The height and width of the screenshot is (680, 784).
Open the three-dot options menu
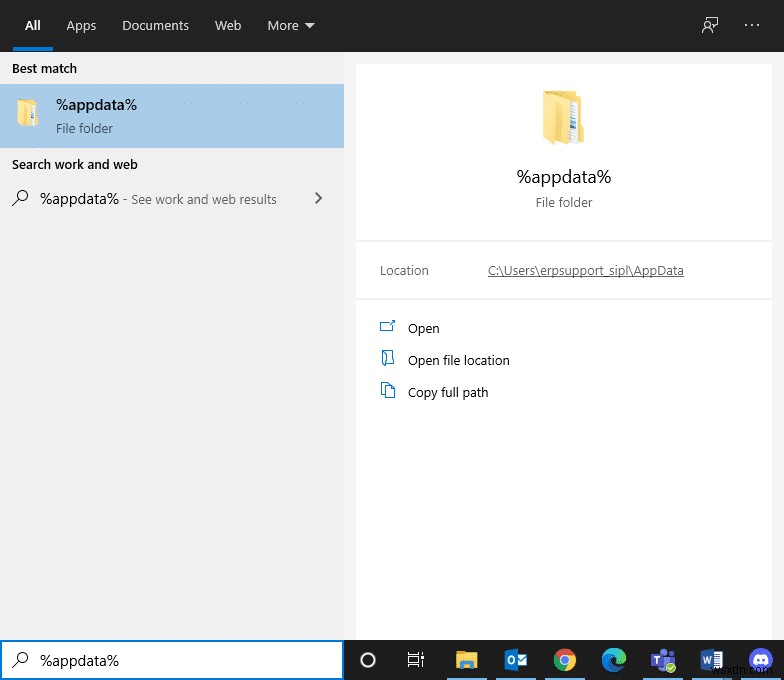[752, 26]
